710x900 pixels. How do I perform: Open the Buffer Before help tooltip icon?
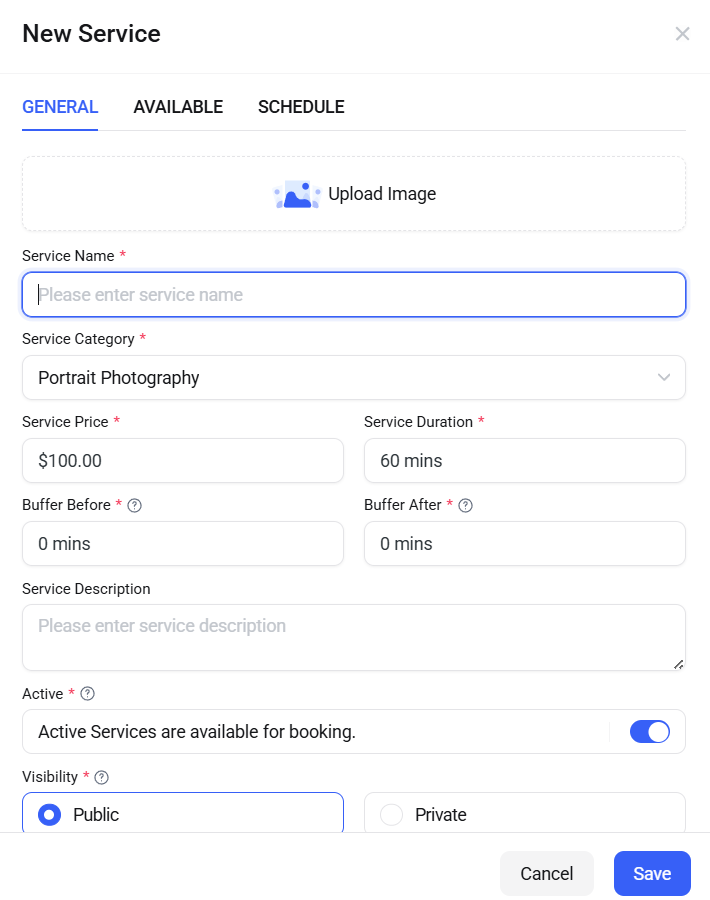(134, 505)
